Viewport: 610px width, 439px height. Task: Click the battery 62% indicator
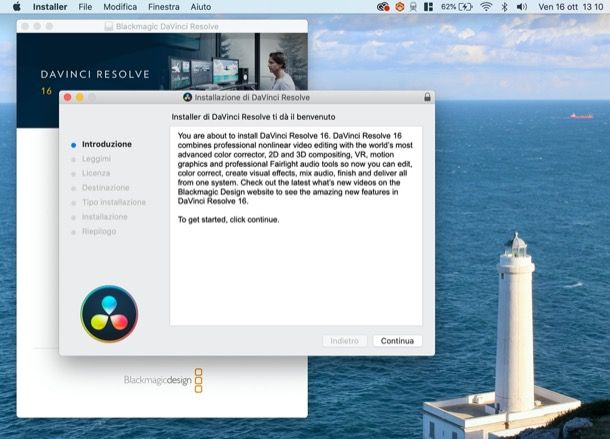coord(457,7)
